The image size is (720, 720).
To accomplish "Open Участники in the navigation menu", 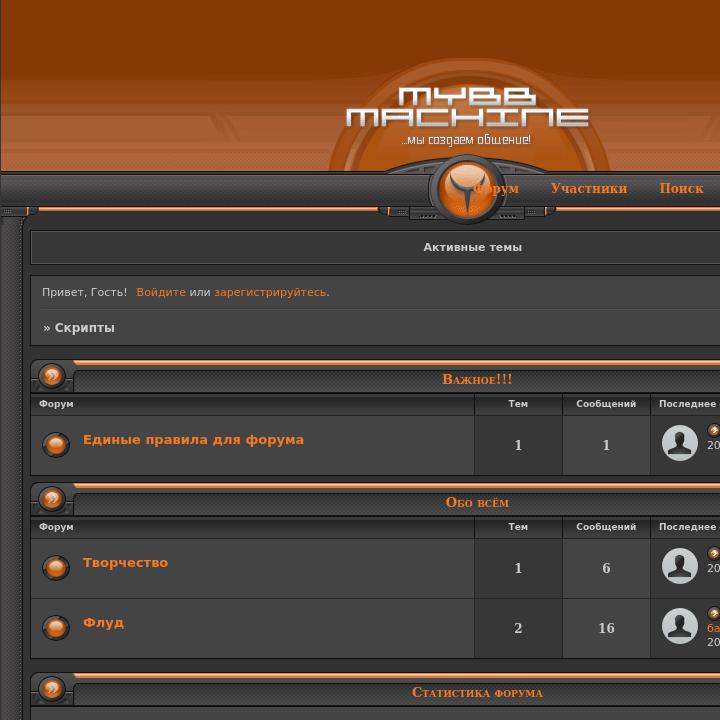I will click(588, 188).
